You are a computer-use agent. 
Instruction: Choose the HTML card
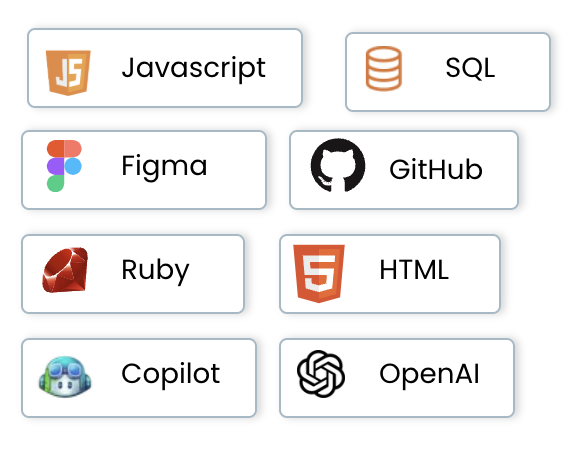pyautogui.click(x=390, y=274)
